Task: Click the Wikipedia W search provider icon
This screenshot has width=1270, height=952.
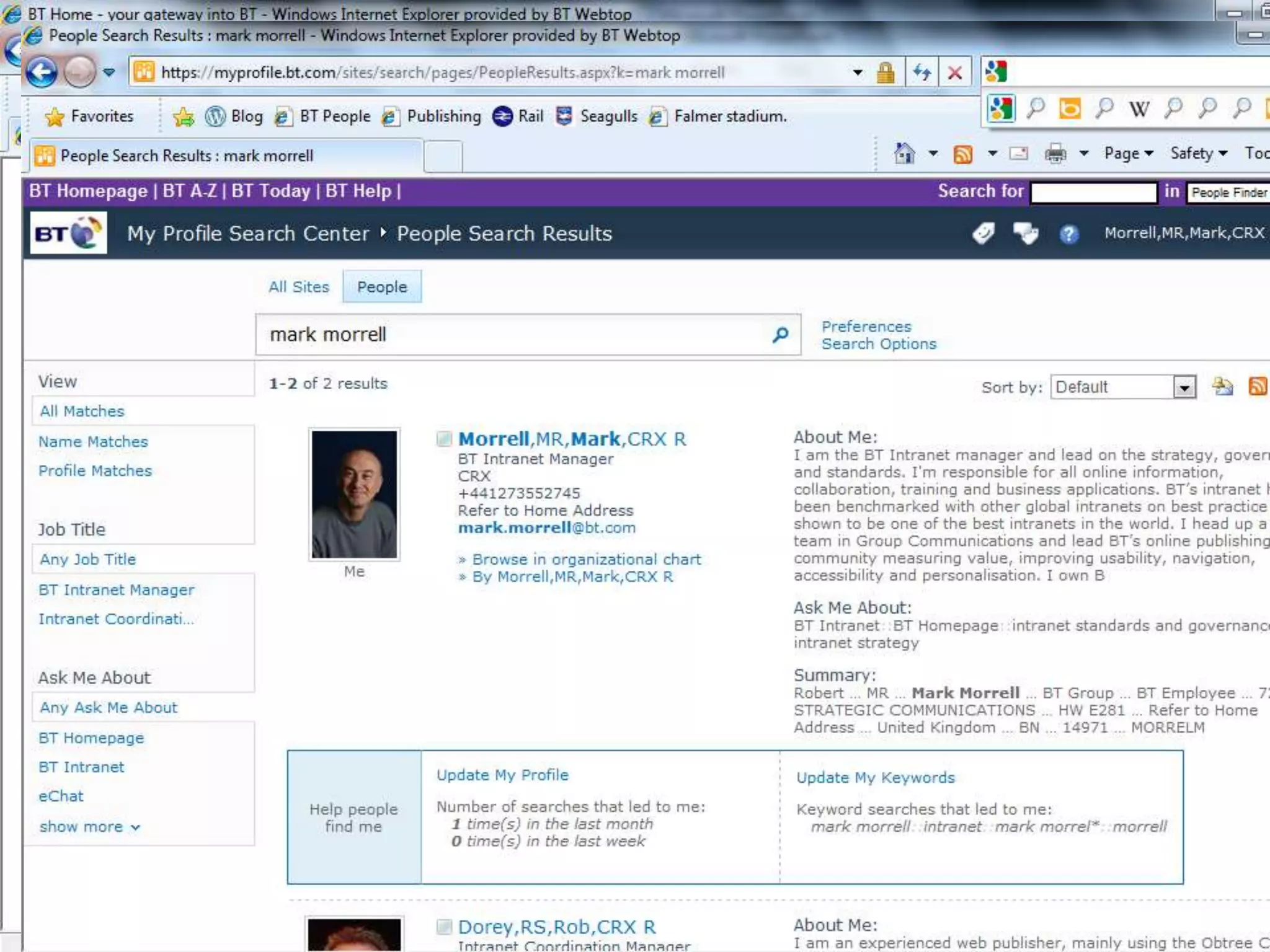Action: (x=1139, y=109)
